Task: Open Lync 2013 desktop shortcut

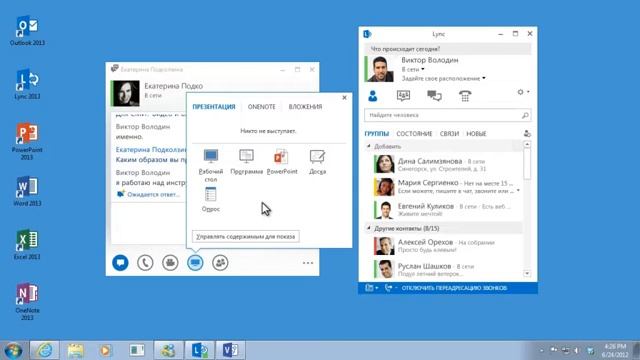Action: click(x=27, y=84)
